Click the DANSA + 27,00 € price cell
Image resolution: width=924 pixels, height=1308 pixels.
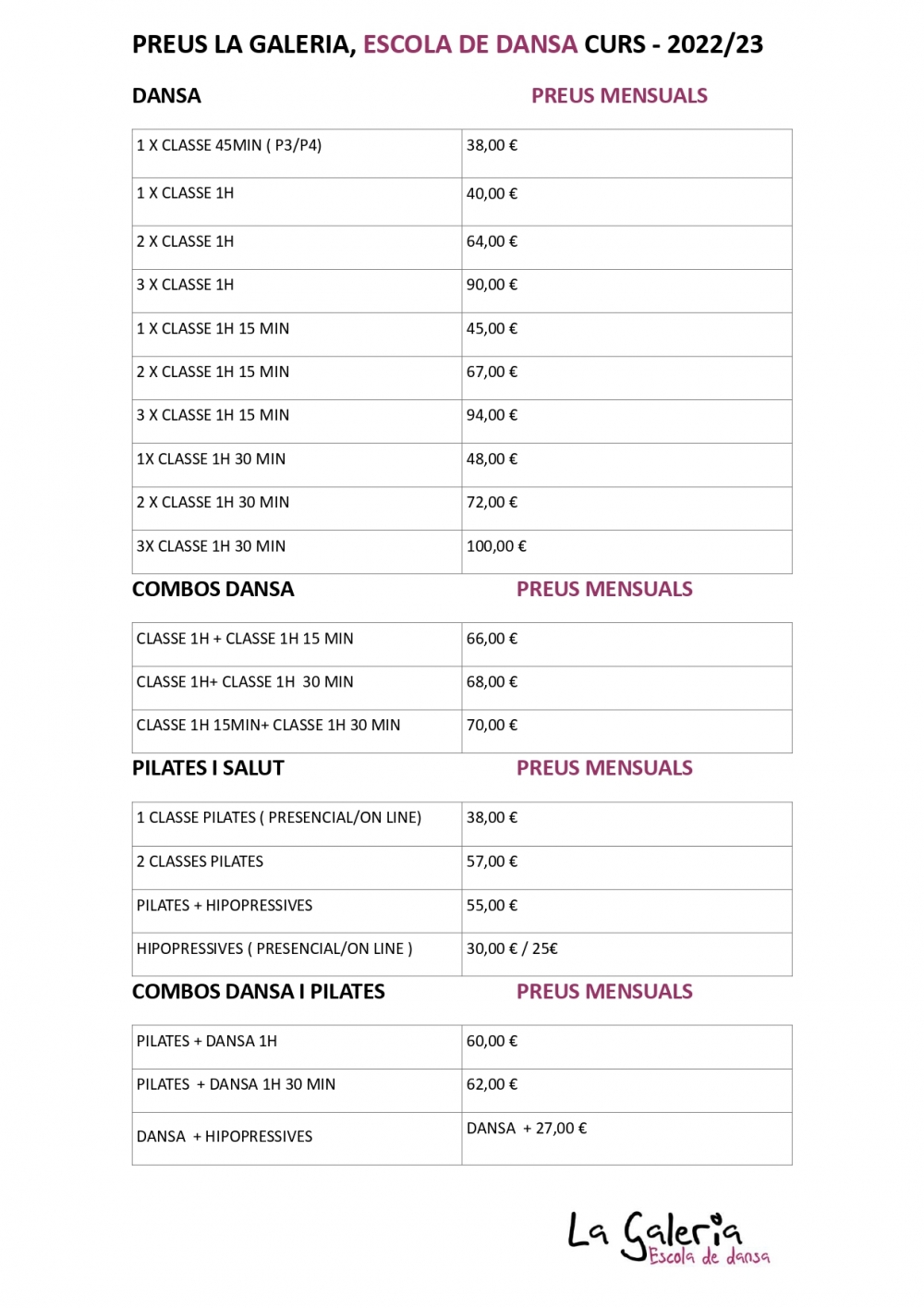[527, 1129]
